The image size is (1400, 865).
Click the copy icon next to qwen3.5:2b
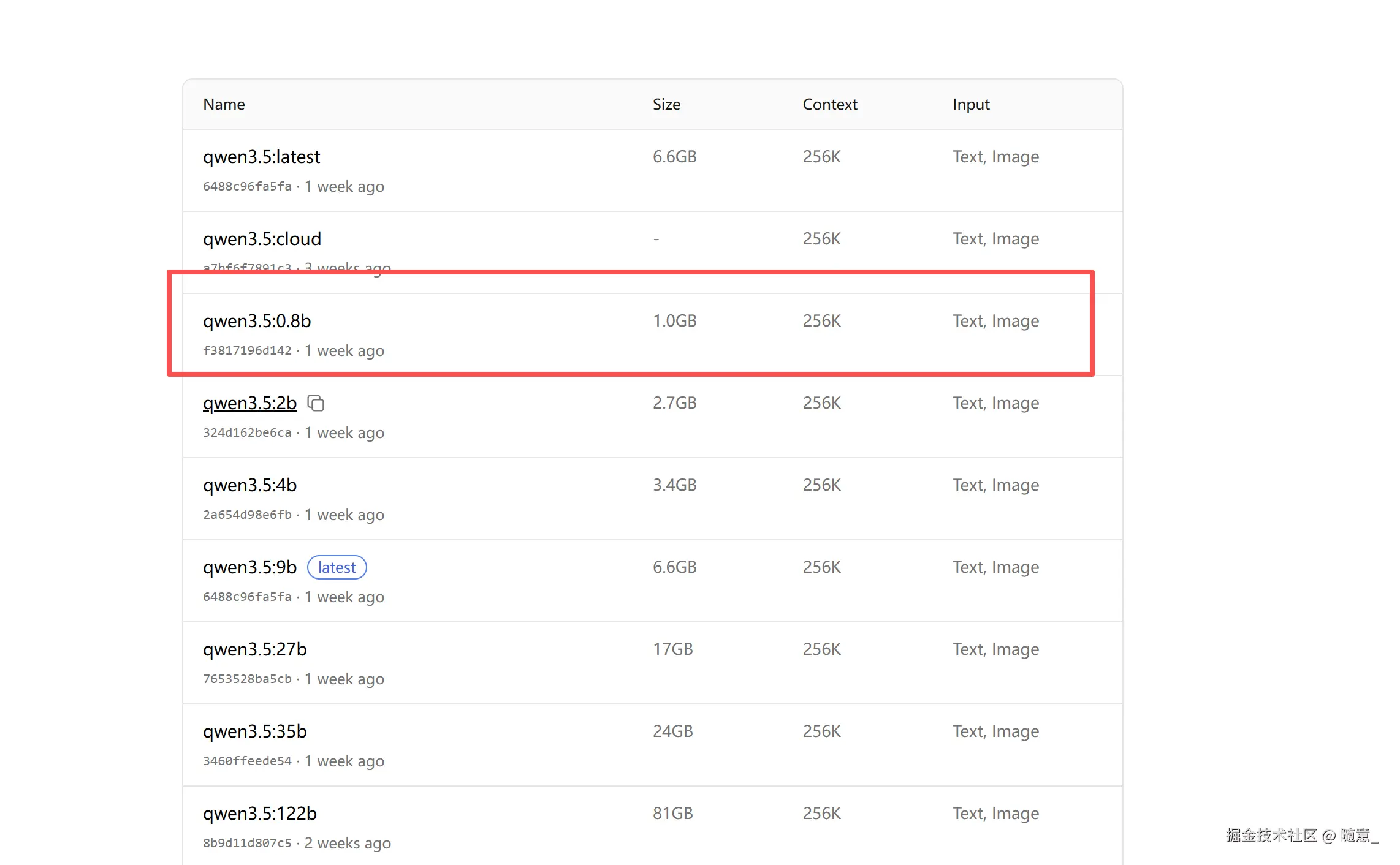pos(316,403)
